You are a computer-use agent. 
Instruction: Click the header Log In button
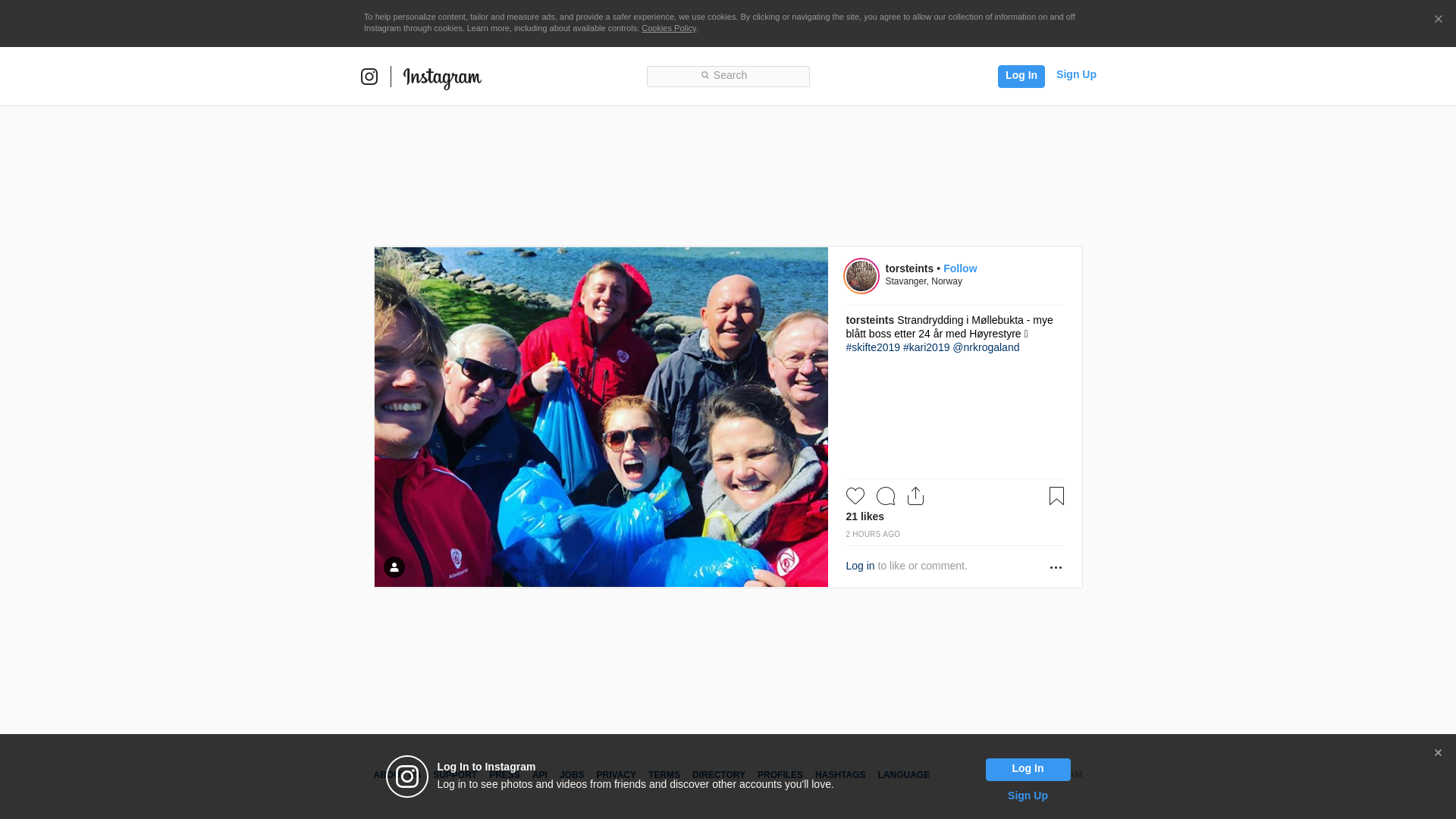pos(1021,76)
